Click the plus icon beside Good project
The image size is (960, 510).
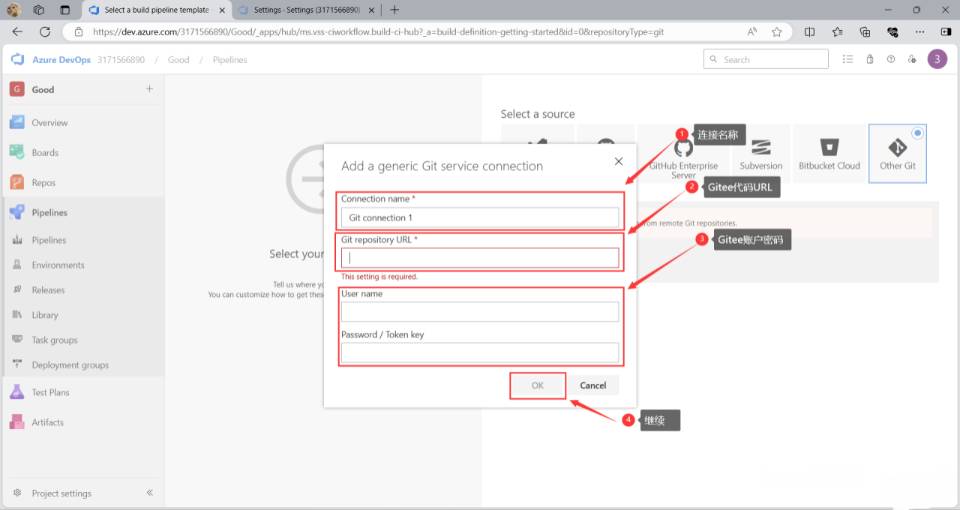point(149,89)
